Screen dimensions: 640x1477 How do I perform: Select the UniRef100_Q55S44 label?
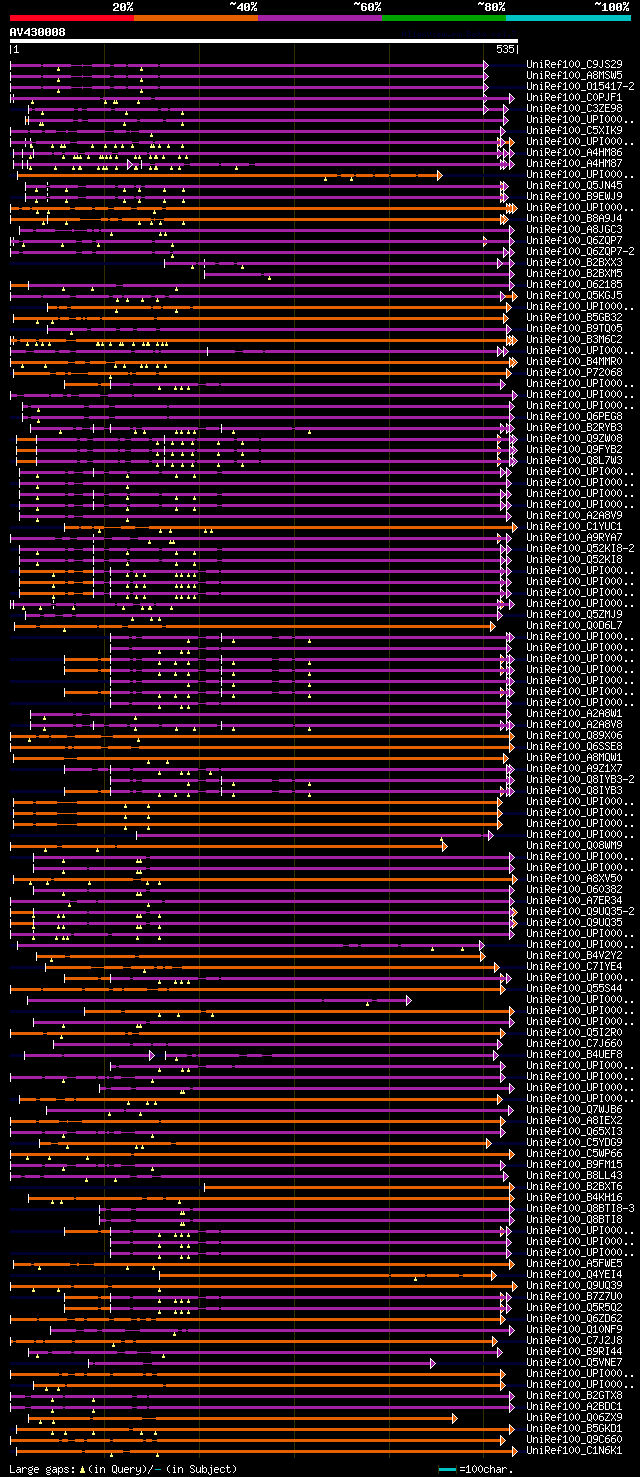point(574,988)
